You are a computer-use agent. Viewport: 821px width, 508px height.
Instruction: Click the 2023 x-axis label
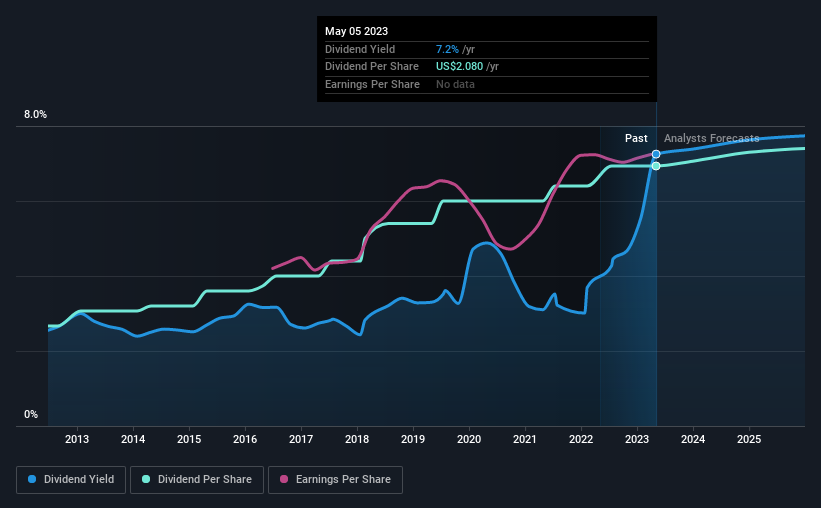[637, 439]
